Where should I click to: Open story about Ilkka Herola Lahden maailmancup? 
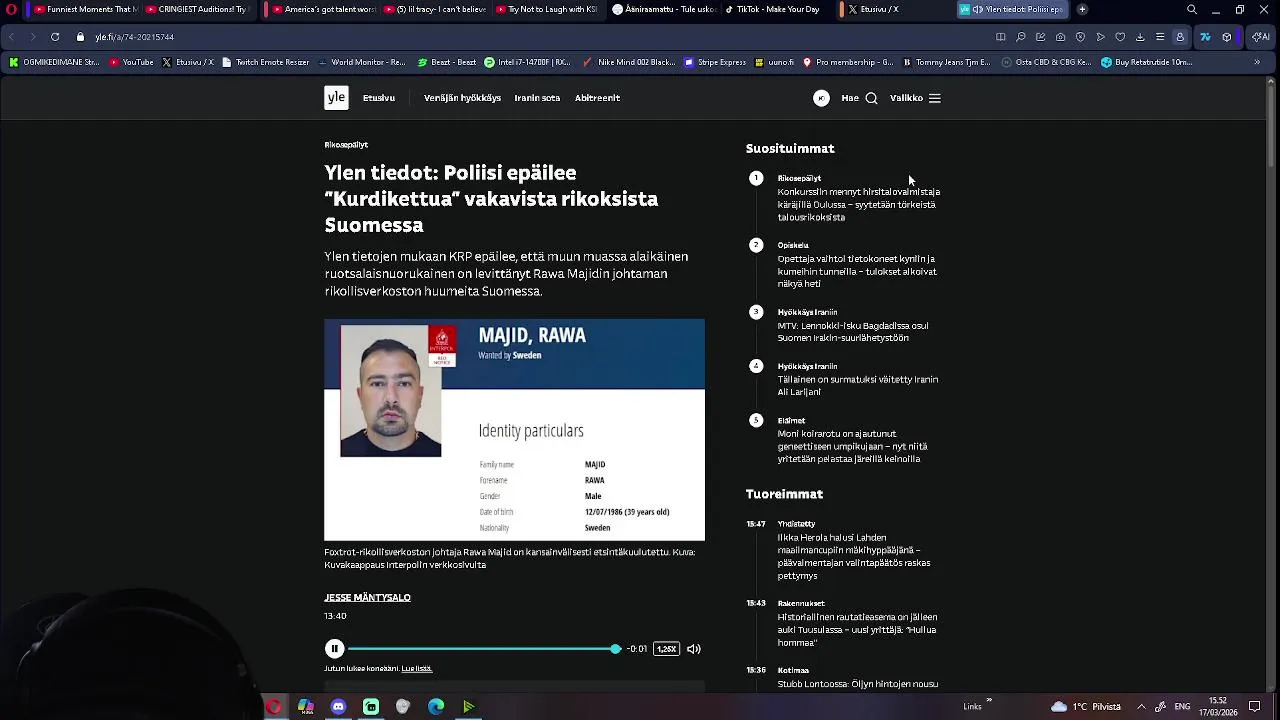854,556
